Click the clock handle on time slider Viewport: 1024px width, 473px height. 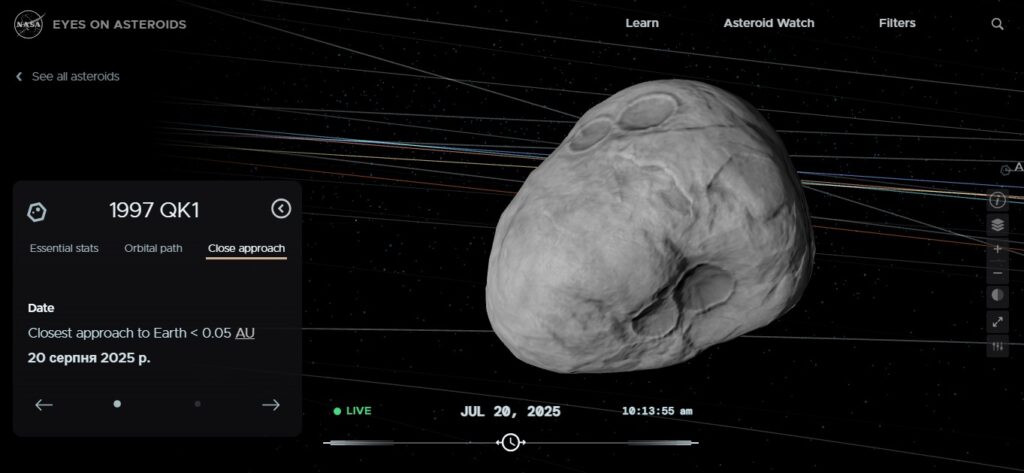(510, 442)
